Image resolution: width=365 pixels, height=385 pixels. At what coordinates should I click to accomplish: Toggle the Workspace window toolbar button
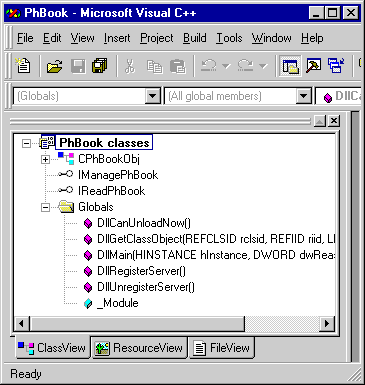pos(290,66)
